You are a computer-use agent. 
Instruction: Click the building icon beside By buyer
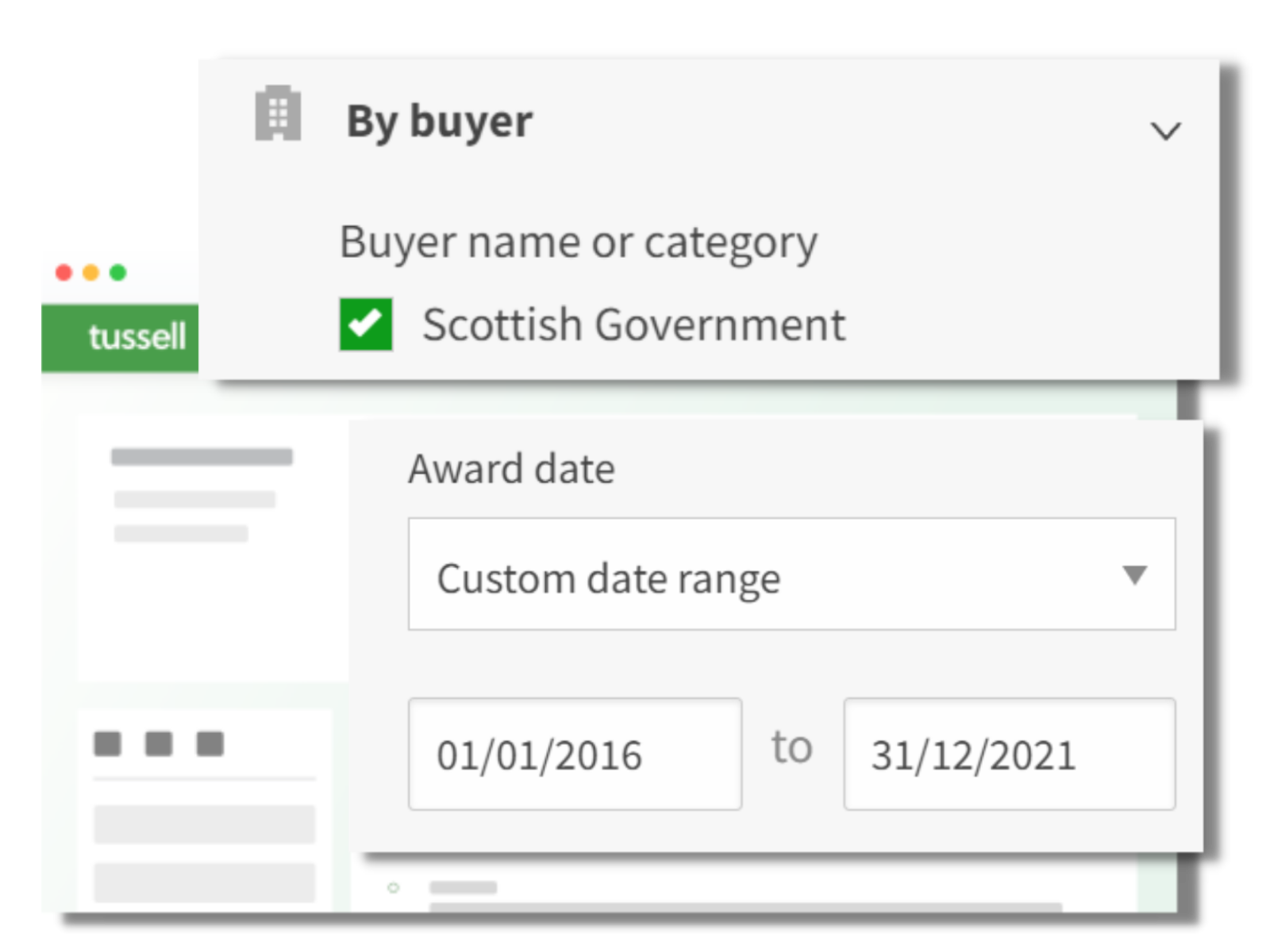[x=278, y=113]
